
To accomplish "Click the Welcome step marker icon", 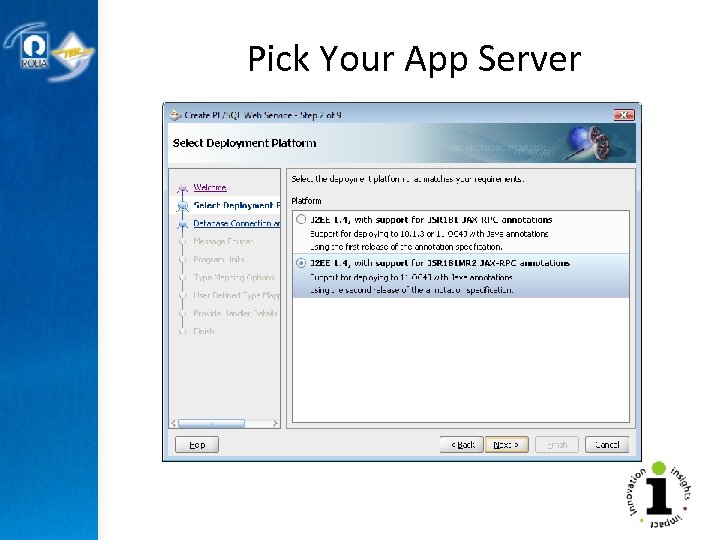I will [183, 188].
